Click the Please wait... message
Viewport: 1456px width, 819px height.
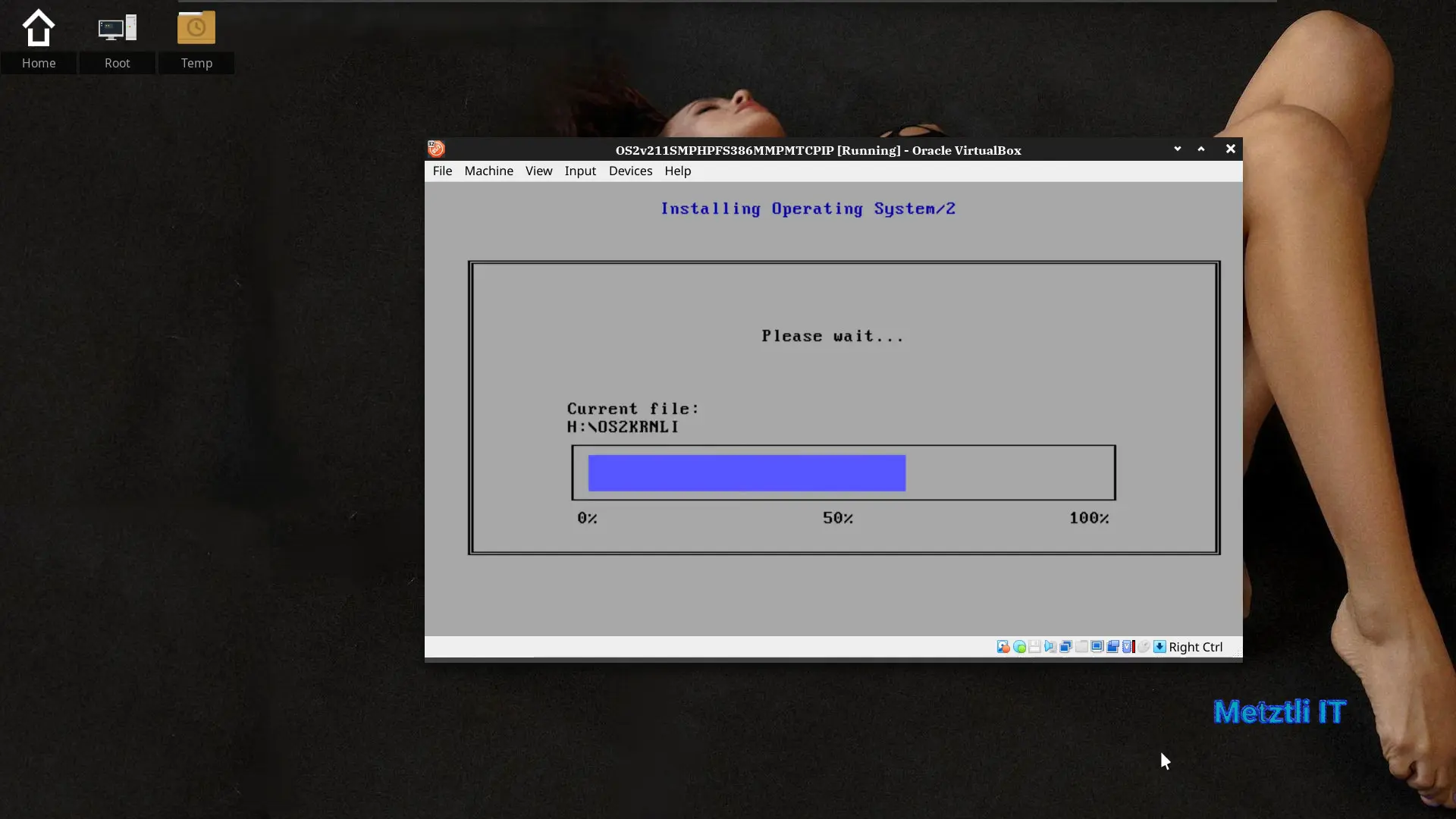click(x=833, y=336)
